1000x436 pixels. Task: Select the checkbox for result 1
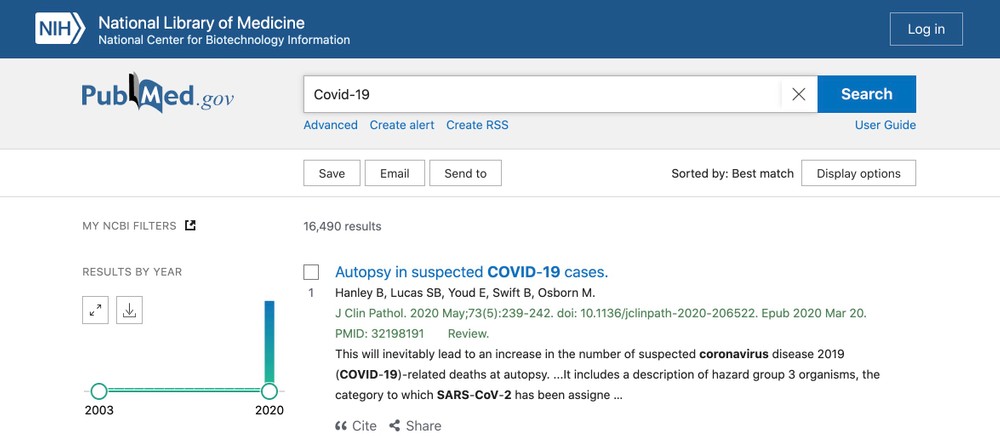(311, 272)
